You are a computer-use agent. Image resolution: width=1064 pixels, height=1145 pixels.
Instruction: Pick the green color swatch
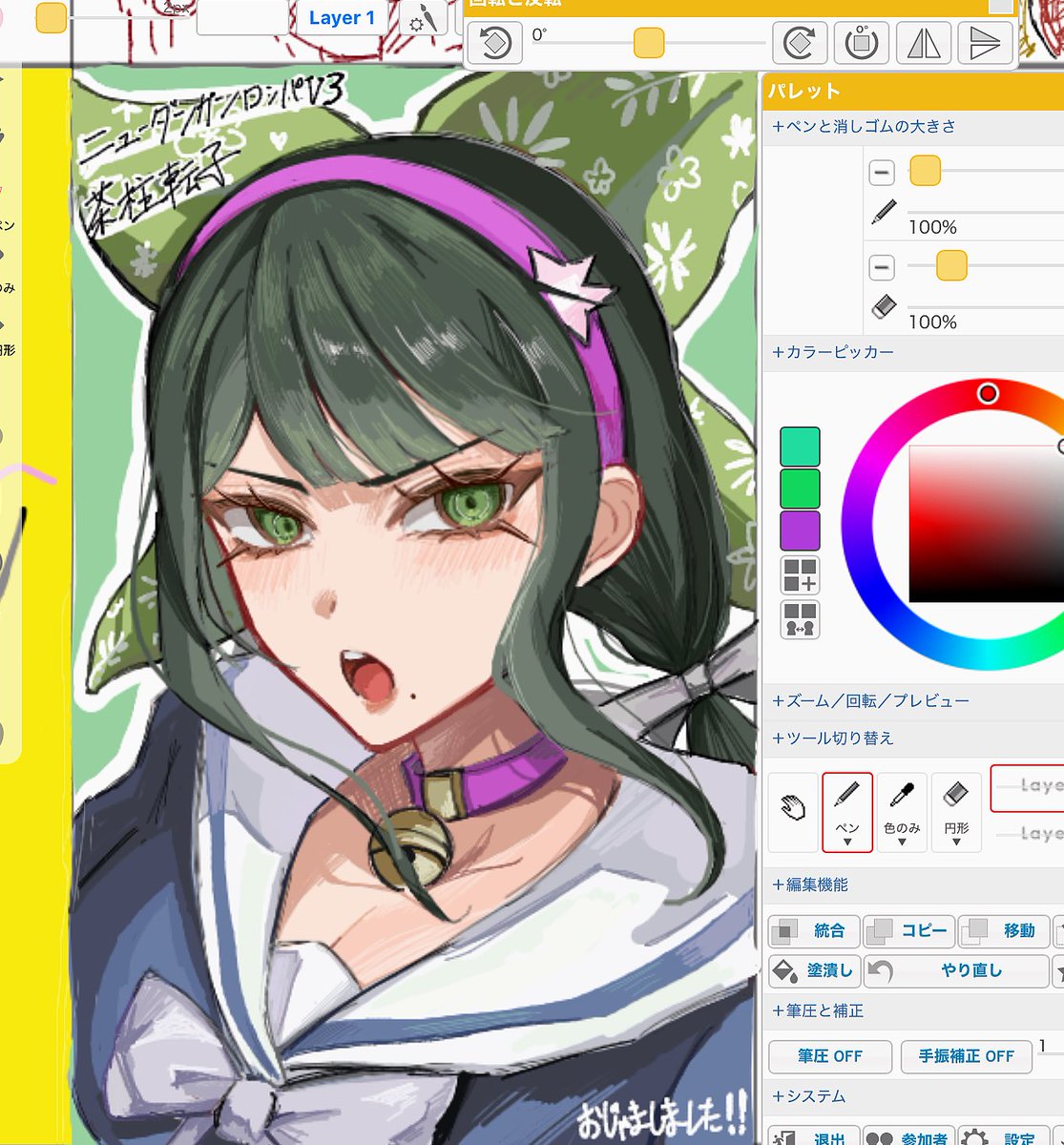(x=800, y=488)
